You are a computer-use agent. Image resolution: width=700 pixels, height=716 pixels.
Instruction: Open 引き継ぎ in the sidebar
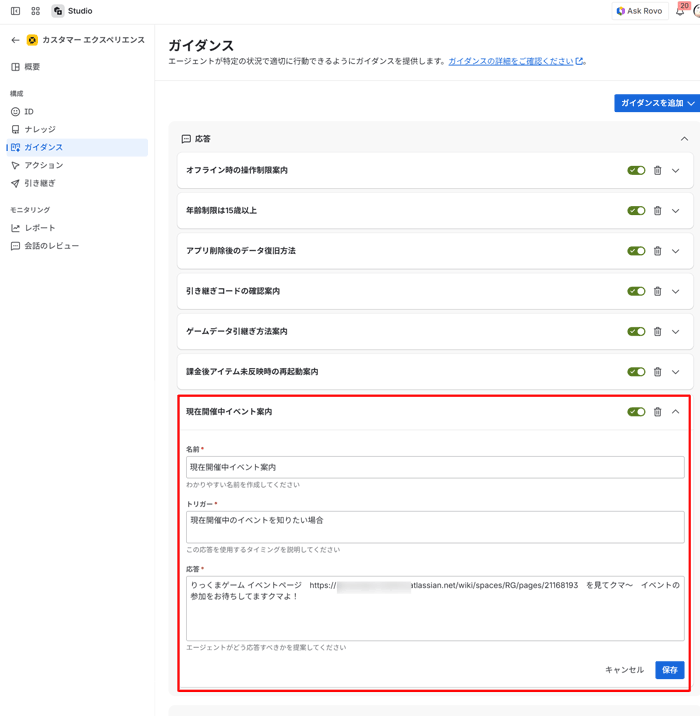(x=77, y=183)
